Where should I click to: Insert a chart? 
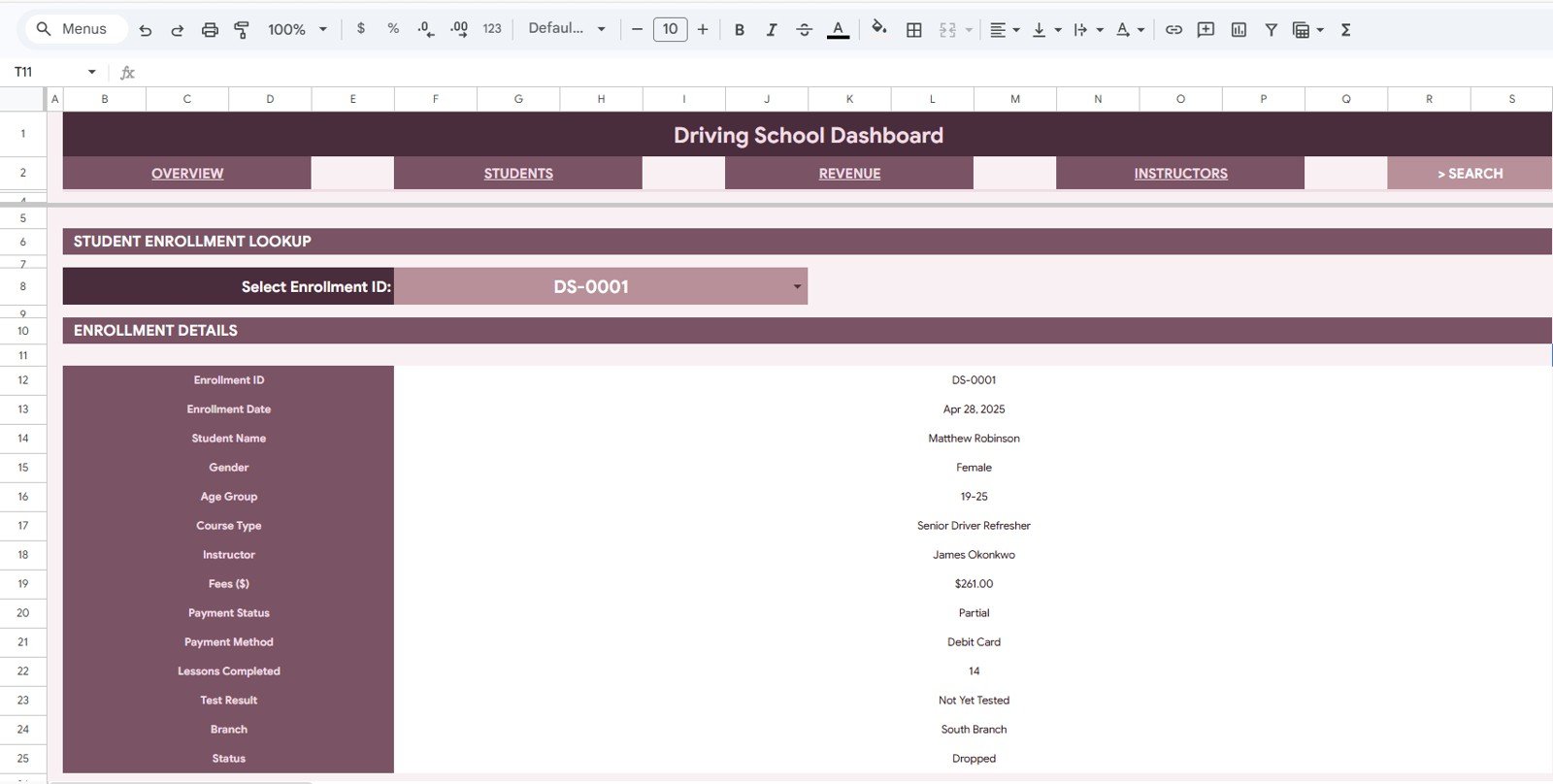tap(1239, 30)
